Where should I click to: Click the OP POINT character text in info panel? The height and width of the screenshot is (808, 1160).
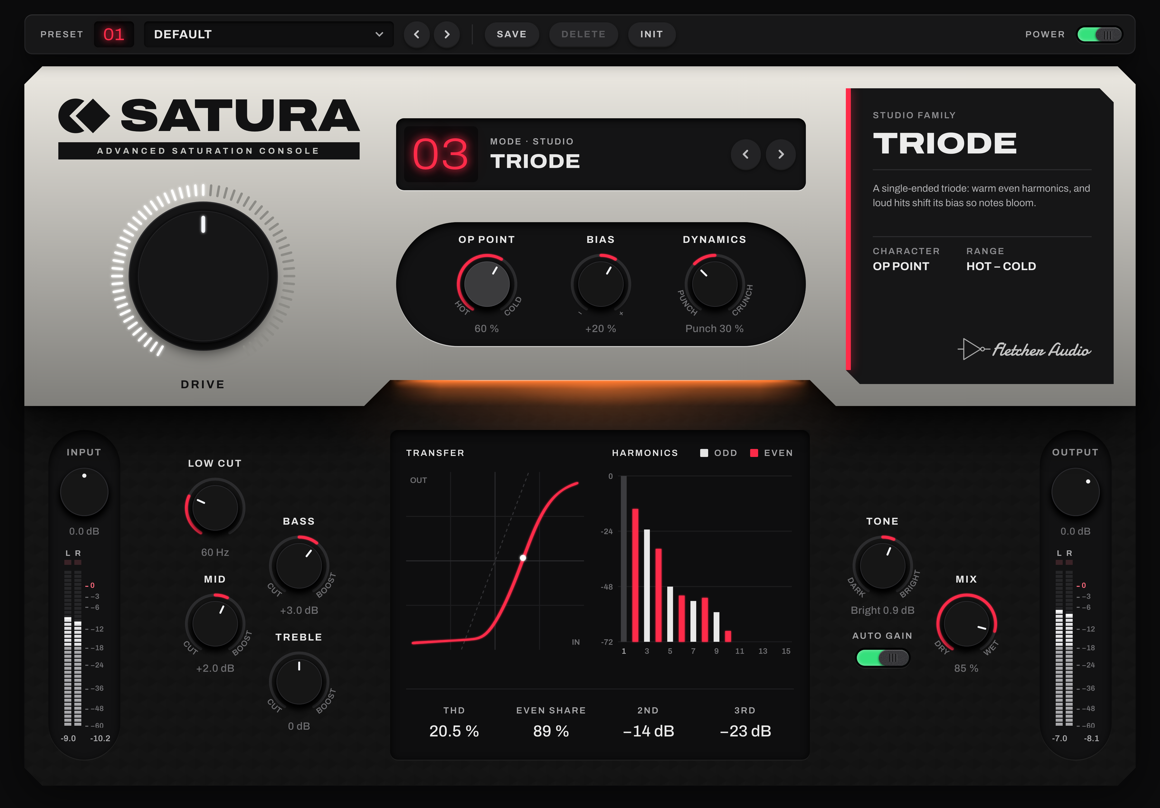click(900, 266)
